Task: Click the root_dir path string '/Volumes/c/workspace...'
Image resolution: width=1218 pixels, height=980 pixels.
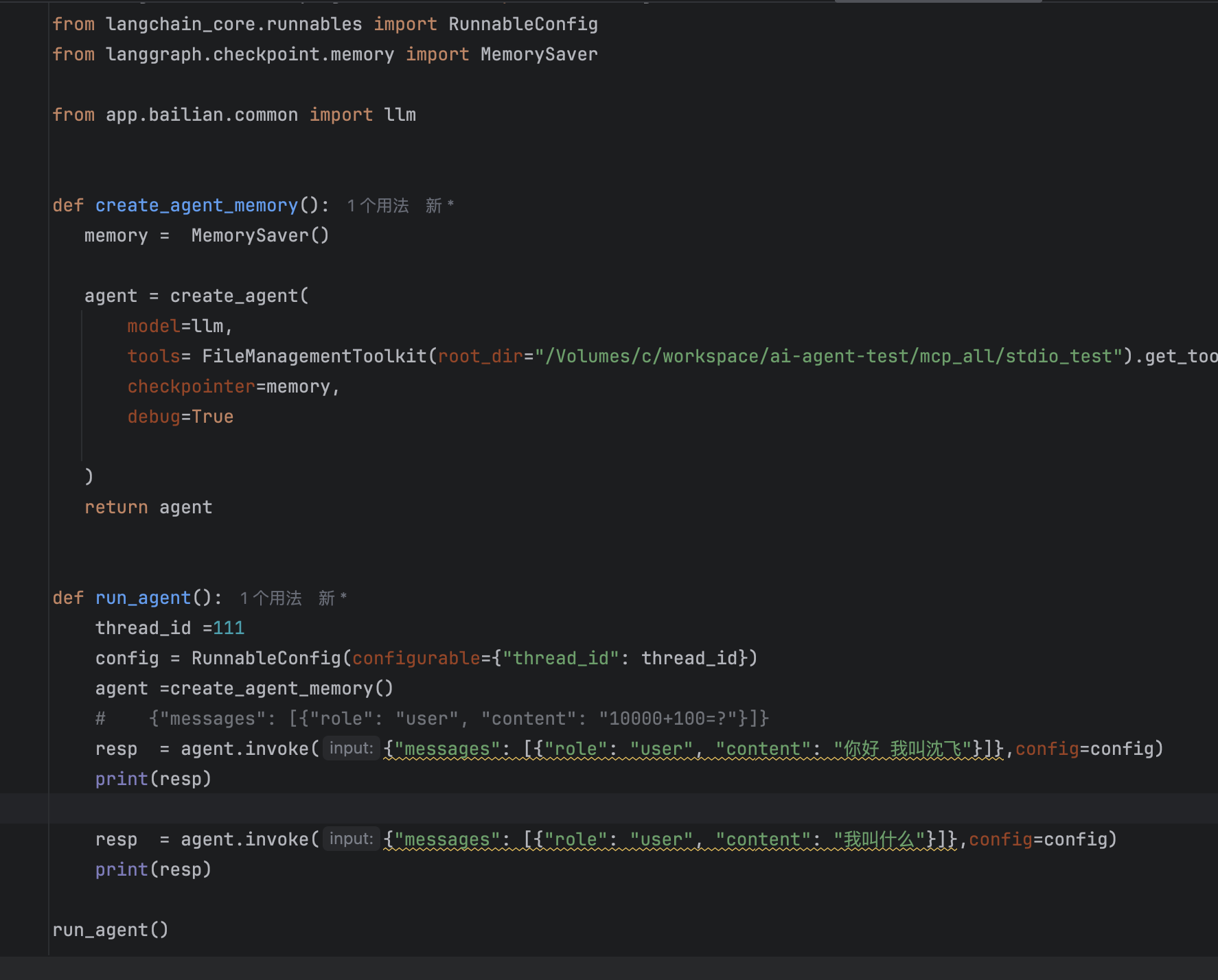Action: pyautogui.click(x=827, y=356)
